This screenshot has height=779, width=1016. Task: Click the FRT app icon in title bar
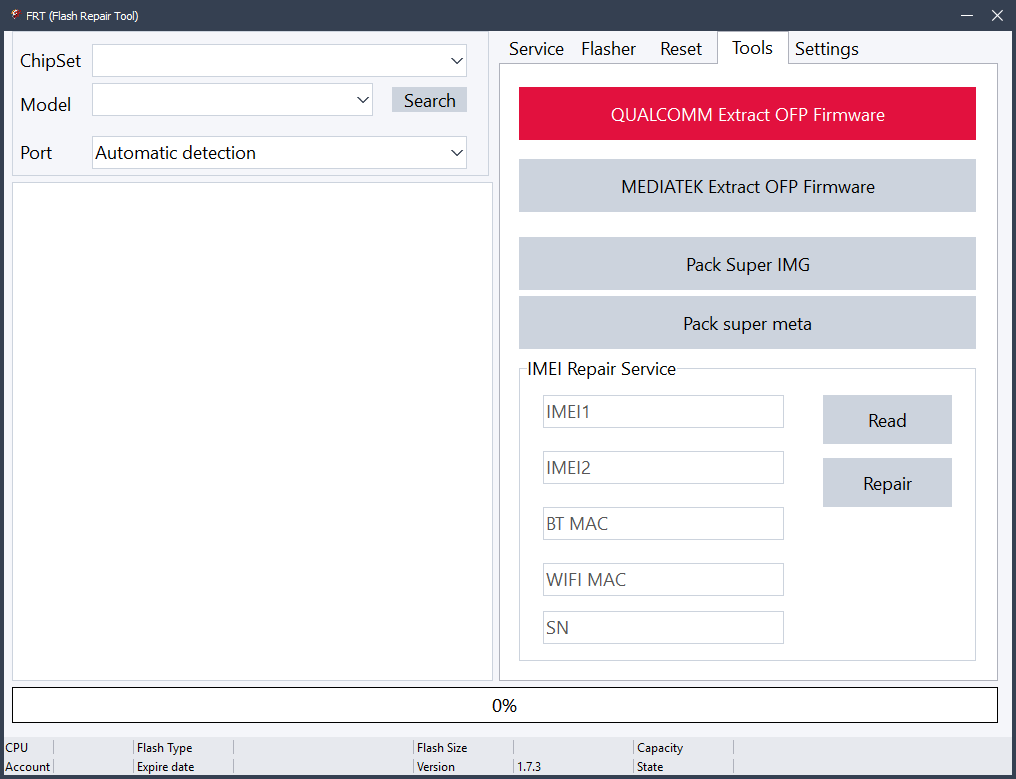(x=15, y=15)
